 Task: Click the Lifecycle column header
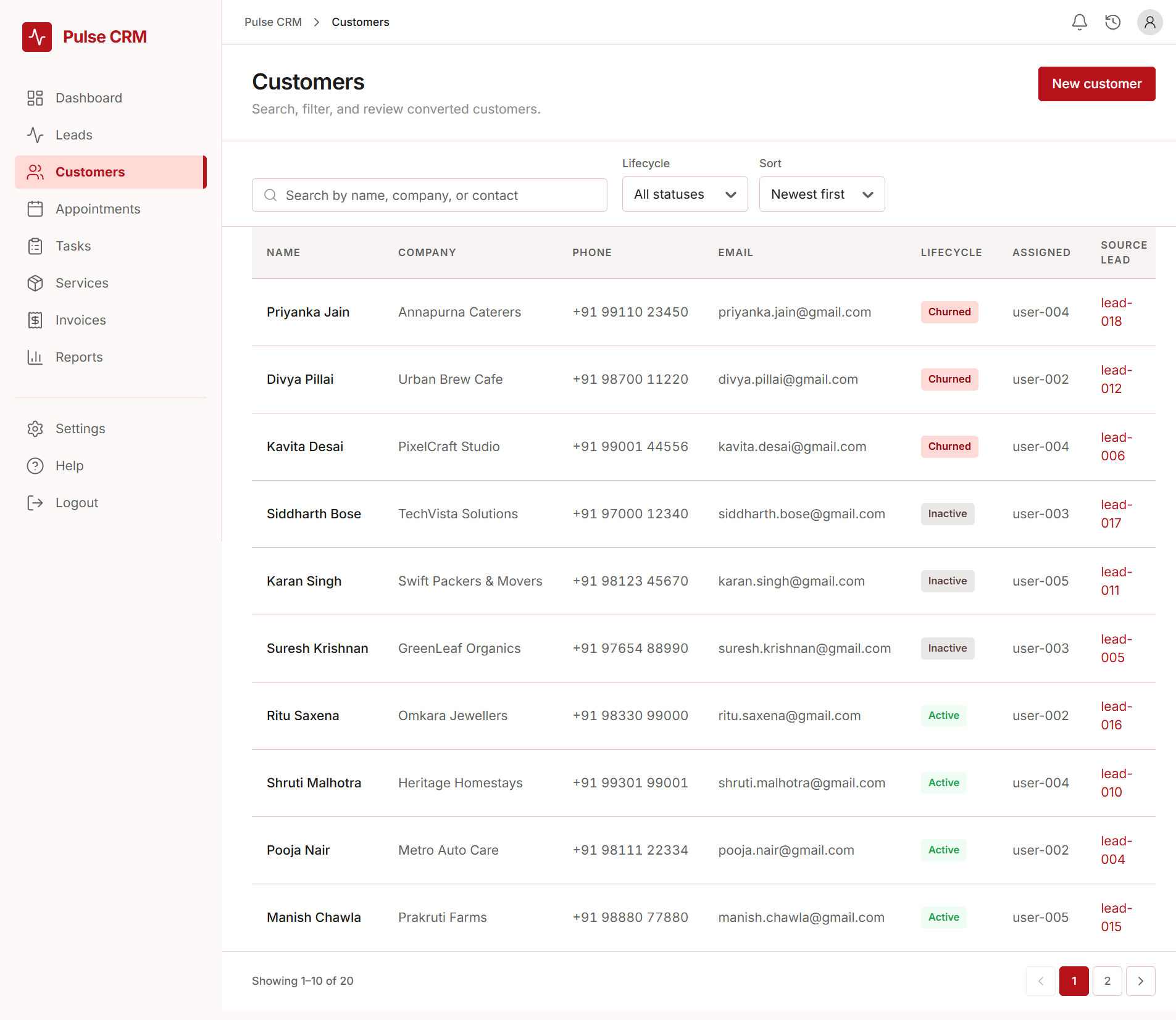click(951, 252)
